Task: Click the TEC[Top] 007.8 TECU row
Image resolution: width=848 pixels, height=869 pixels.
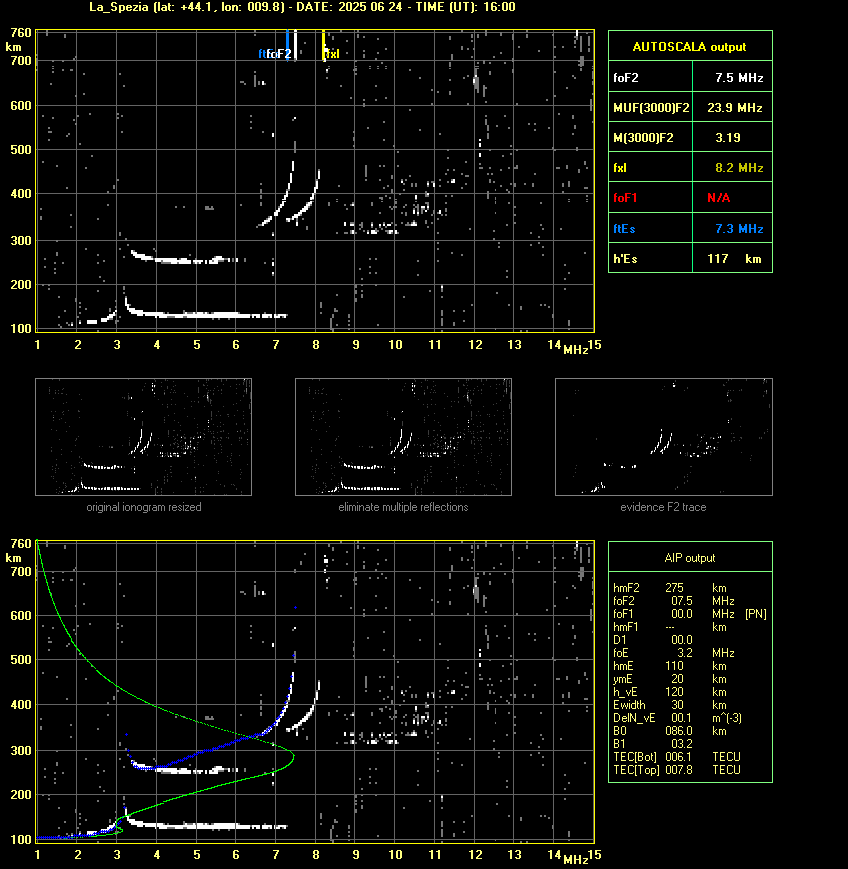Action: pyautogui.click(x=677, y=770)
